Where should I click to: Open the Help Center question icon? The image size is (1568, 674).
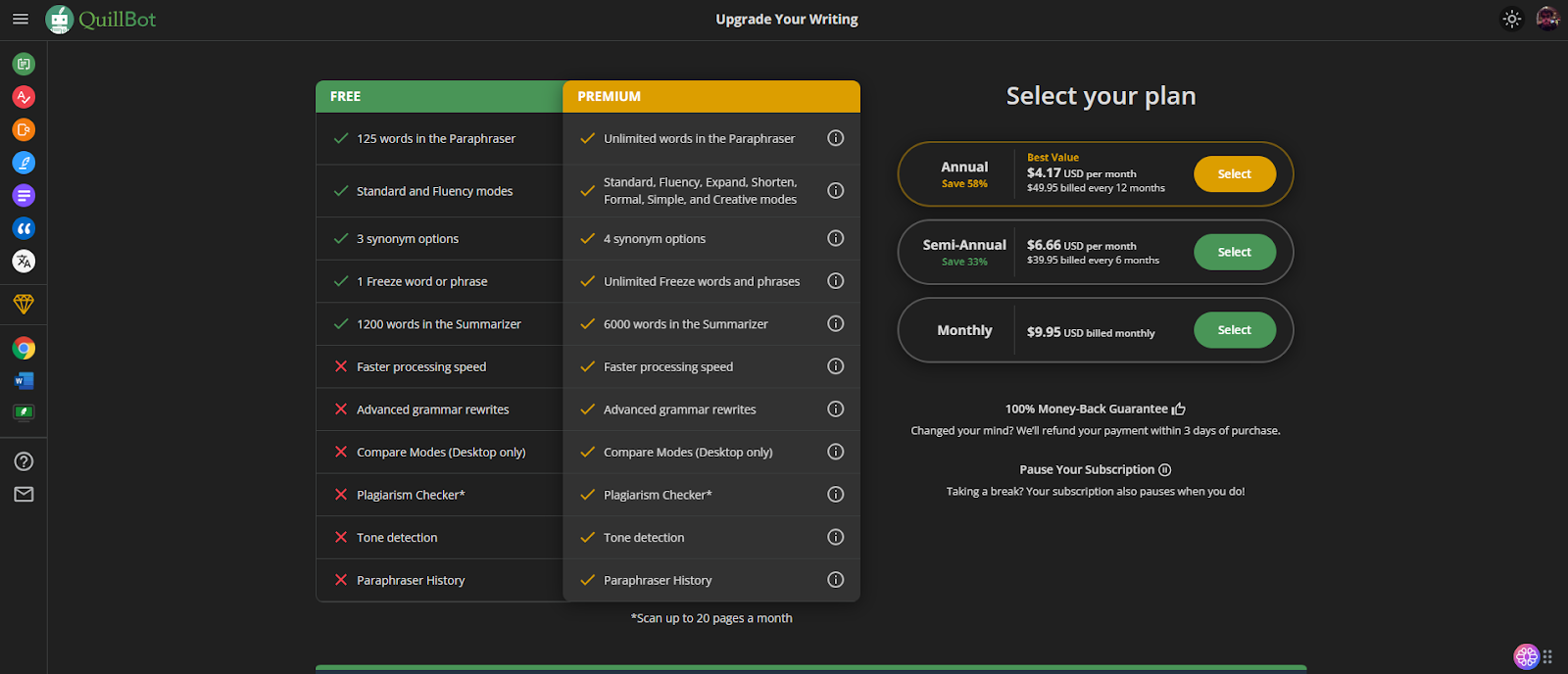click(x=24, y=461)
